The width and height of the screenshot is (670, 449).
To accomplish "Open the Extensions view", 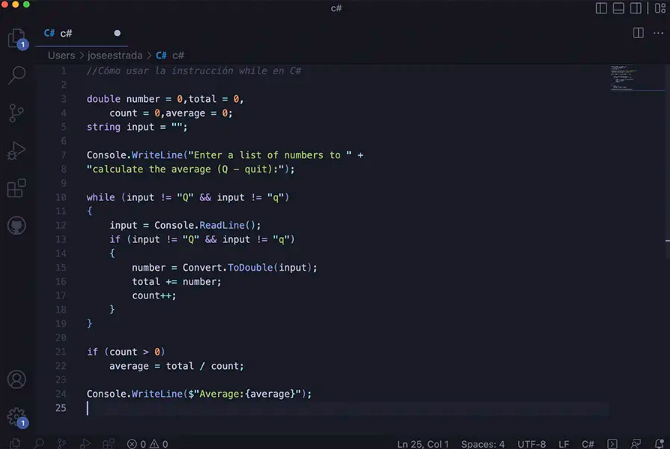I will click(x=16, y=188).
